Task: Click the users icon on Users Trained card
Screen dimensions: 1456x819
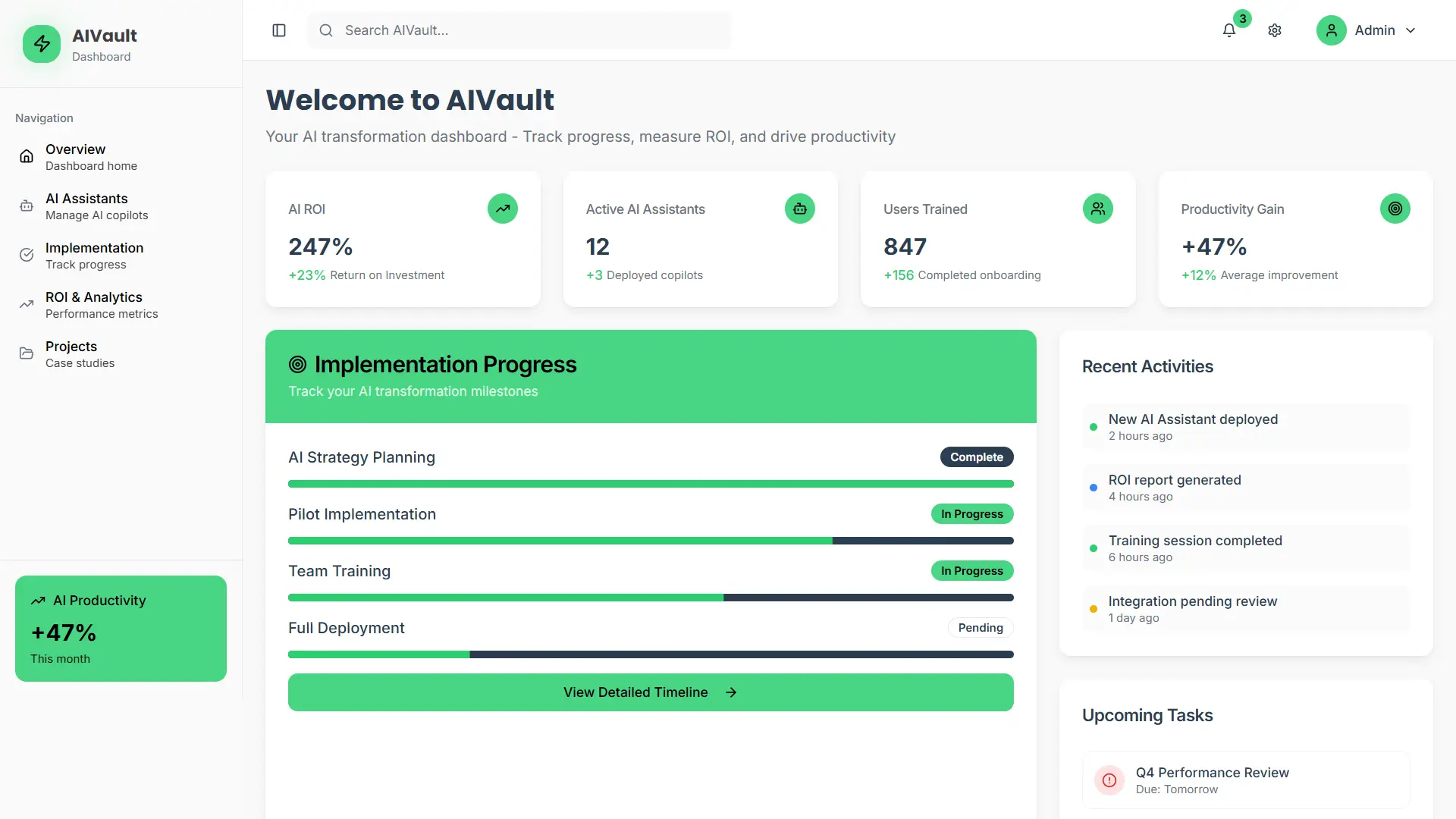Action: pyautogui.click(x=1098, y=209)
